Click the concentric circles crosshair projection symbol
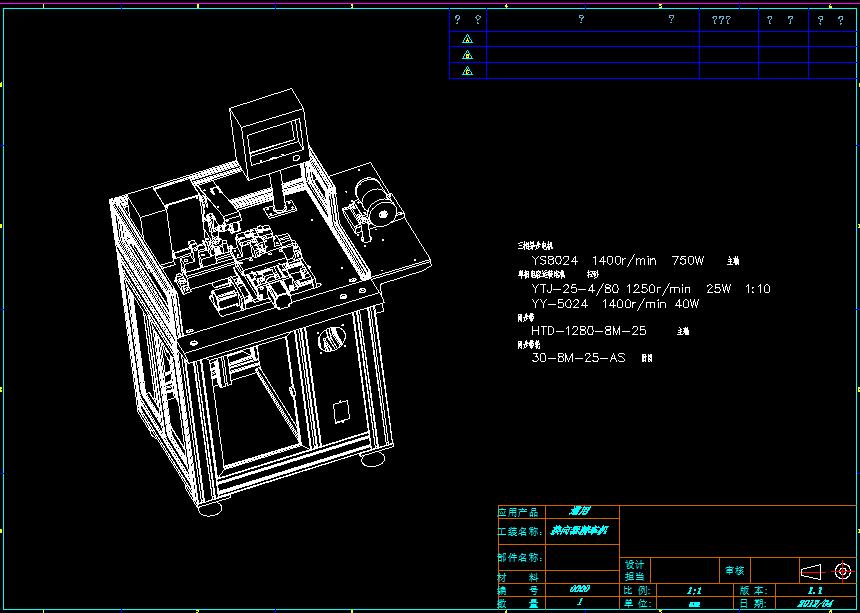 point(843,572)
